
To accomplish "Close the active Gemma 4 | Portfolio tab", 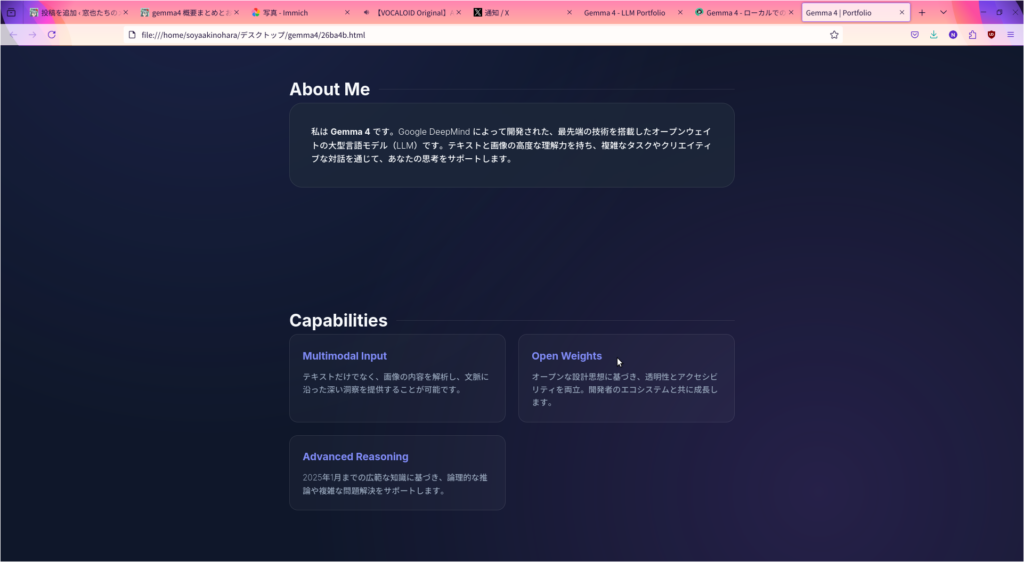I will 901,12.
